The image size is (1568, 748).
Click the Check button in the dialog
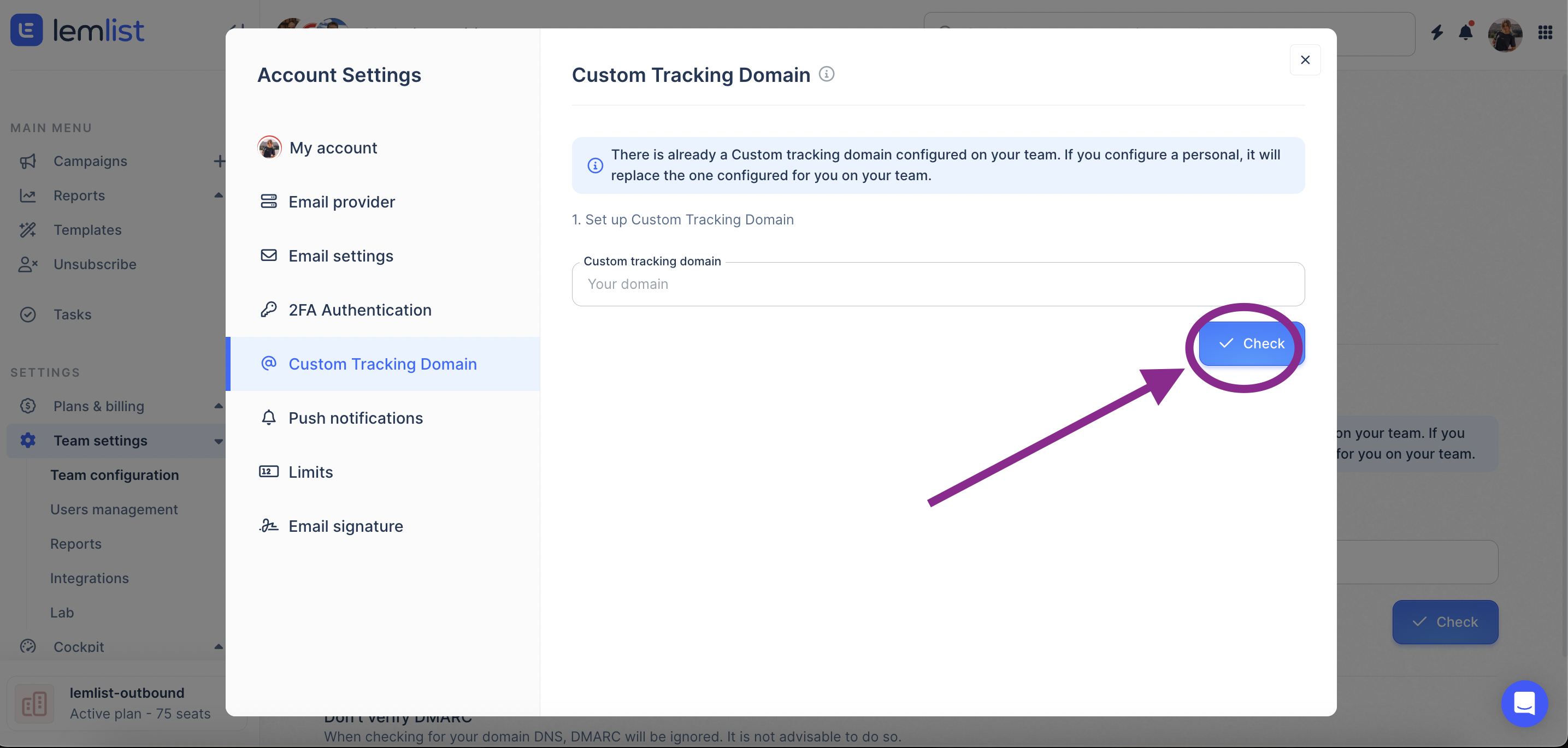[1252, 343]
